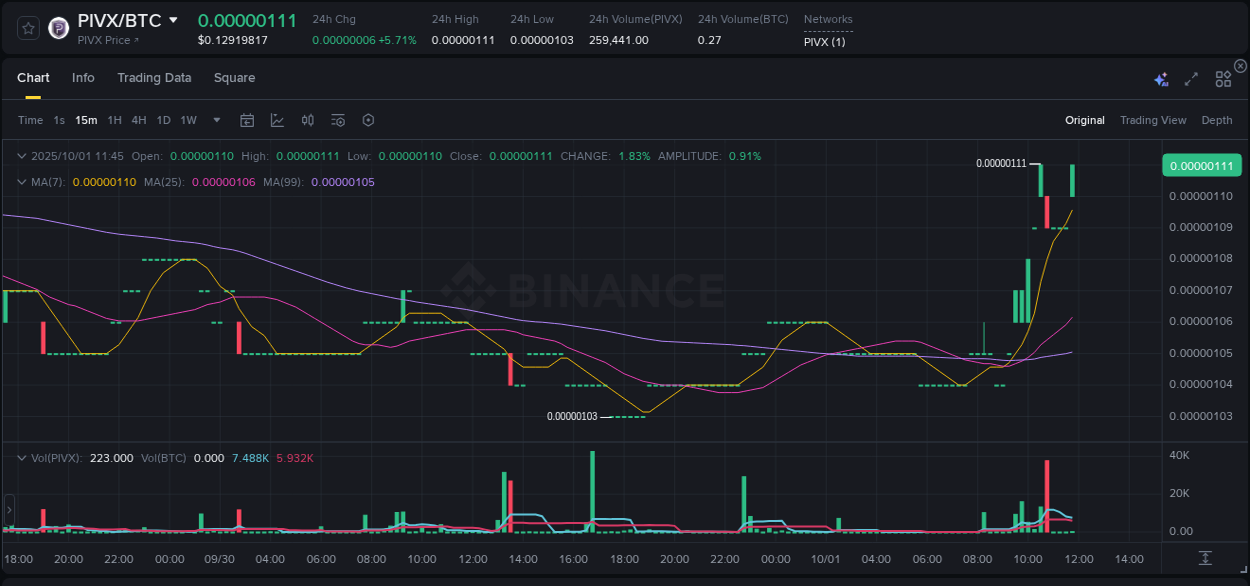The height and width of the screenshot is (586, 1250).
Task: Open additional timeframe intervals dropdown
Action: (x=215, y=119)
